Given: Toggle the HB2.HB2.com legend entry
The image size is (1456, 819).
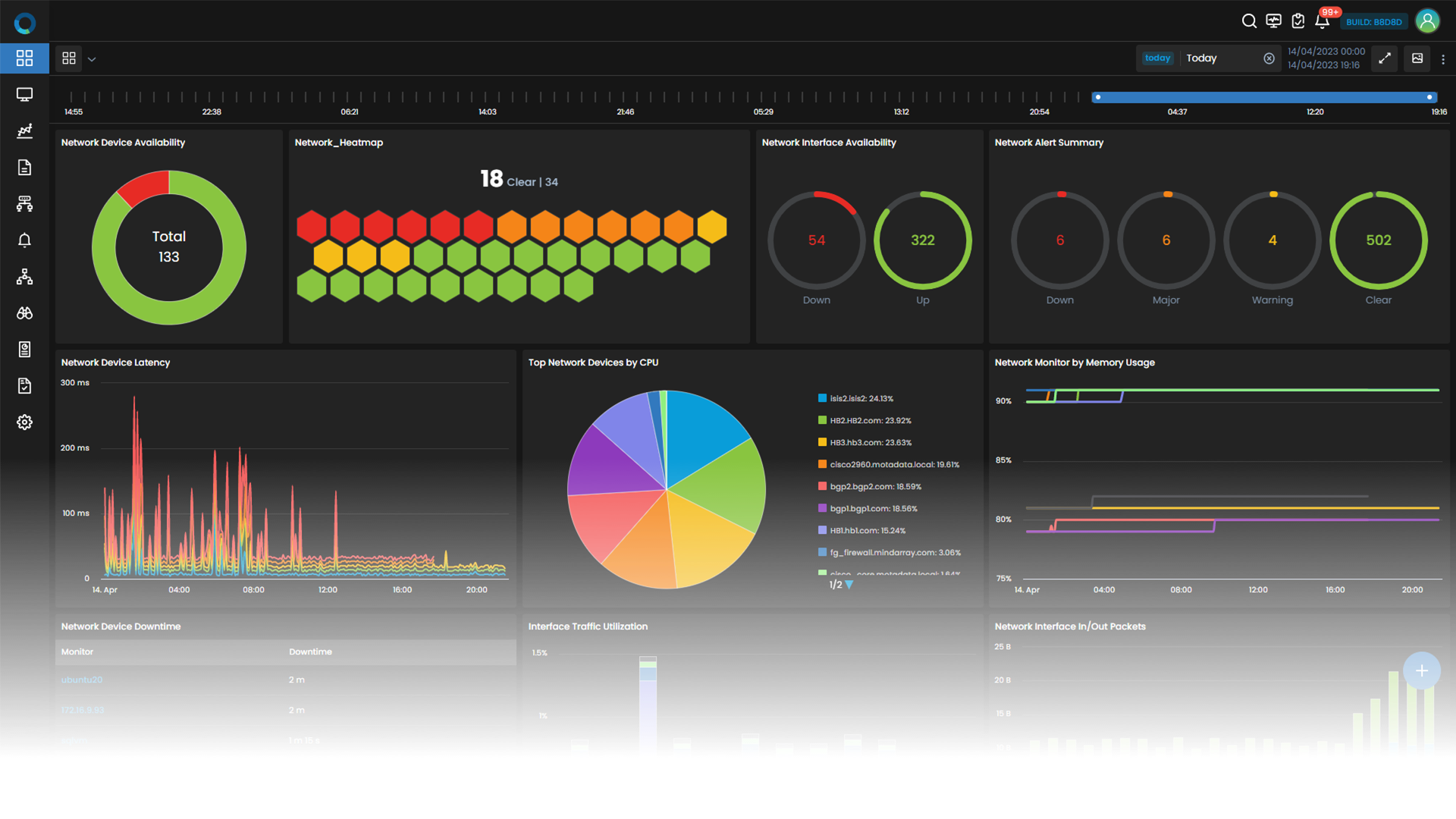Looking at the screenshot, I should pyautogui.click(x=870, y=420).
